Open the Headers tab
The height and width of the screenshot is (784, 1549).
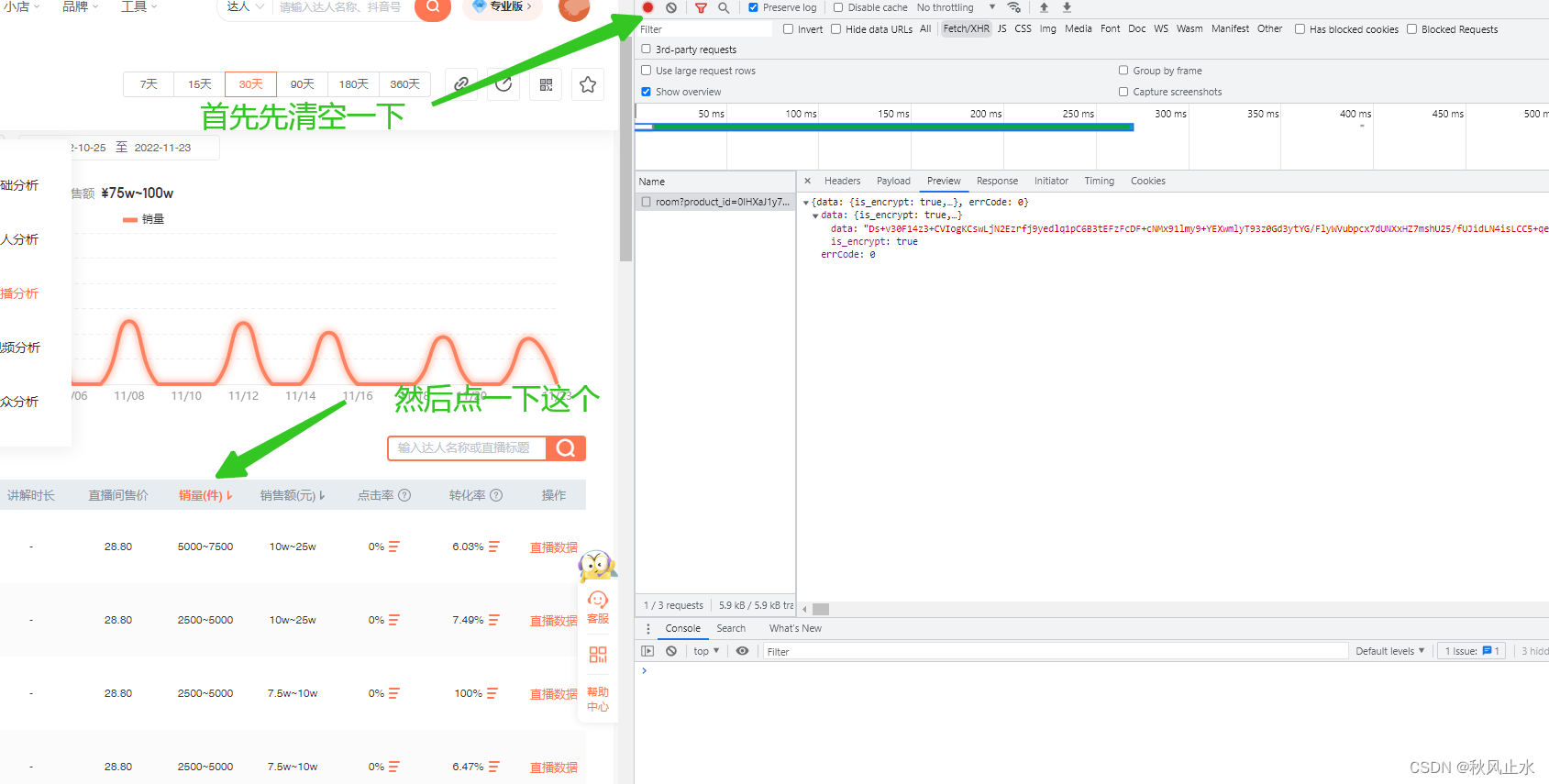842,181
